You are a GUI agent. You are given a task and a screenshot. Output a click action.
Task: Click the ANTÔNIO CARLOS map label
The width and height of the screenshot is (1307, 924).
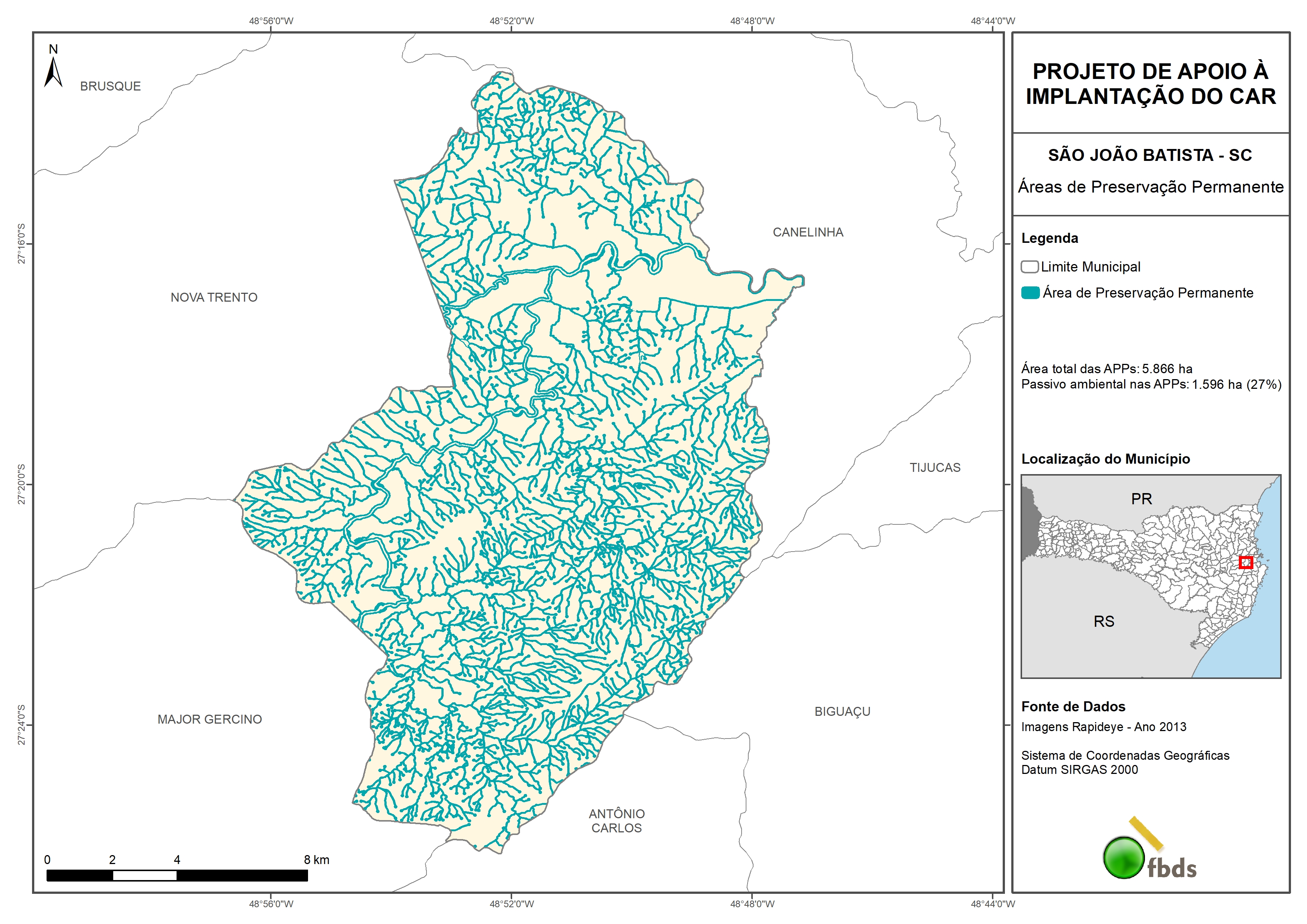[616, 821]
